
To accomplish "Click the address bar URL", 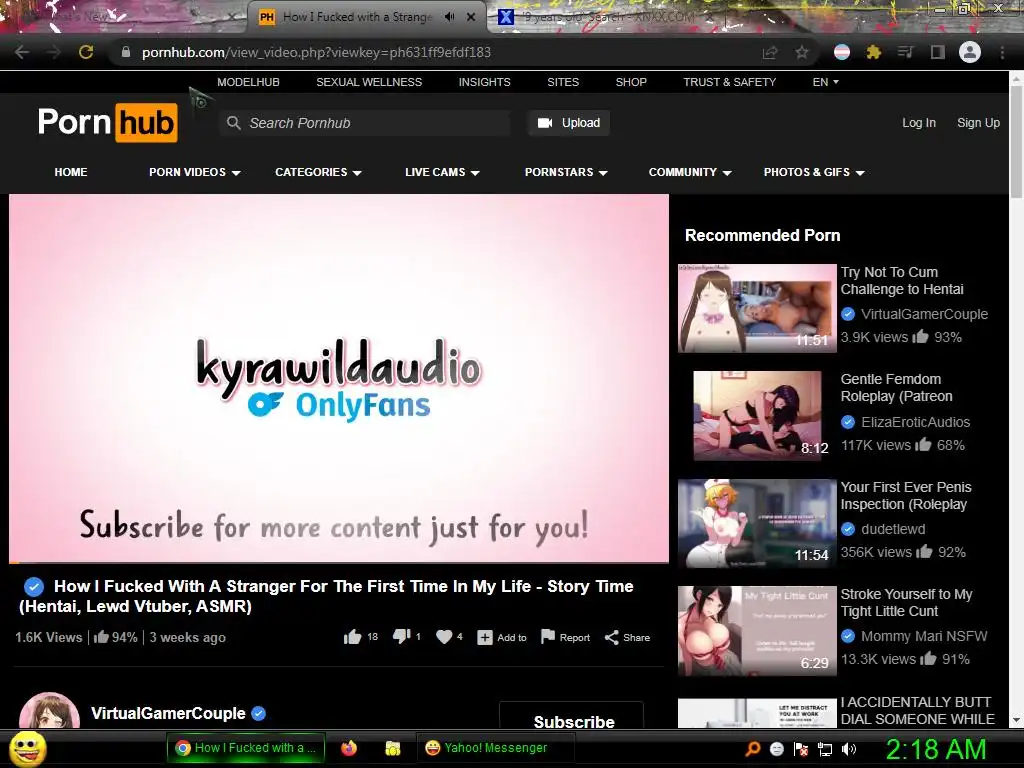I will tap(316, 52).
